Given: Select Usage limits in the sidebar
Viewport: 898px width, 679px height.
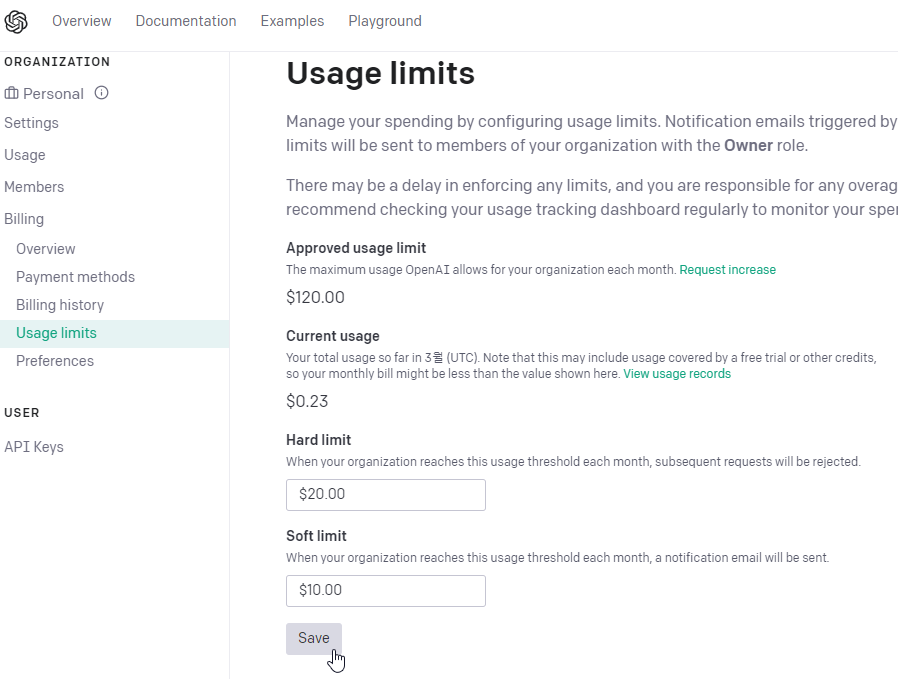Looking at the screenshot, I should click(x=115, y=334).
